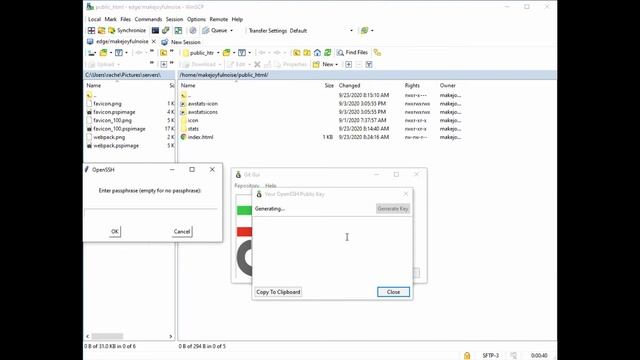Image resolution: width=640 pixels, height=360 pixels.
Task: Expand the local filter dropdown arrow
Action: tap(127, 53)
